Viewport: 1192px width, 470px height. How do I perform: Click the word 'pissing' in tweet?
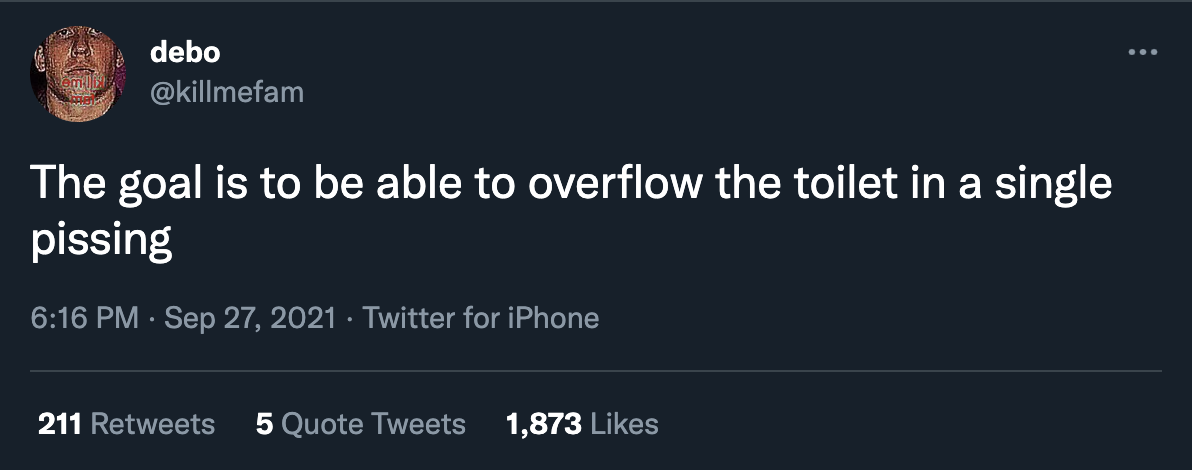101,239
